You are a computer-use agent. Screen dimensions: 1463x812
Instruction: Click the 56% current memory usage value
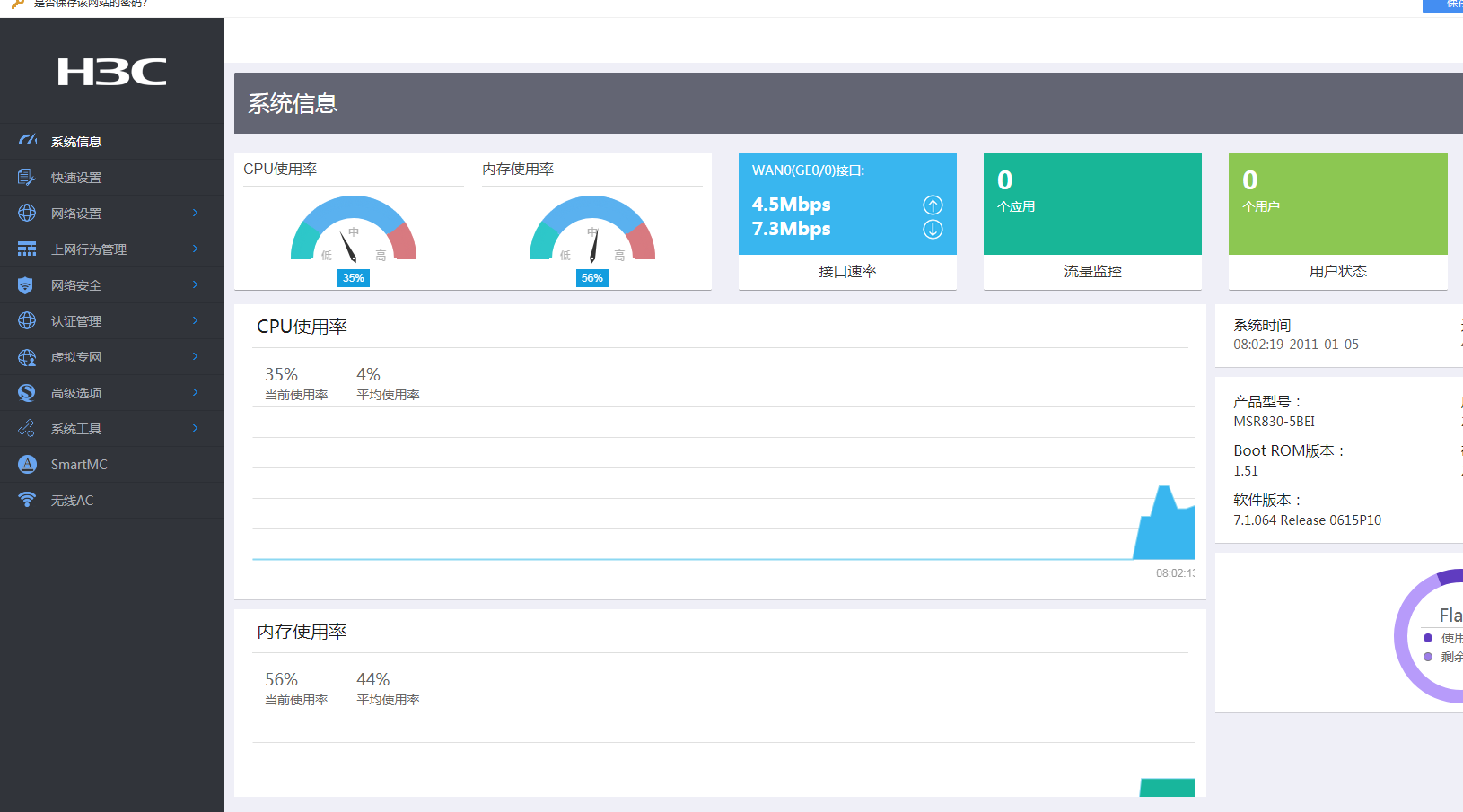(281, 679)
